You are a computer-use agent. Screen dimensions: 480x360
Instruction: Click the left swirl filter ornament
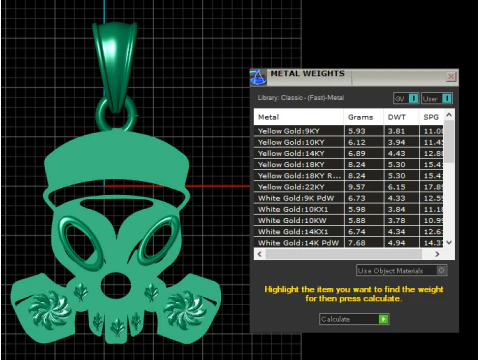click(50, 310)
